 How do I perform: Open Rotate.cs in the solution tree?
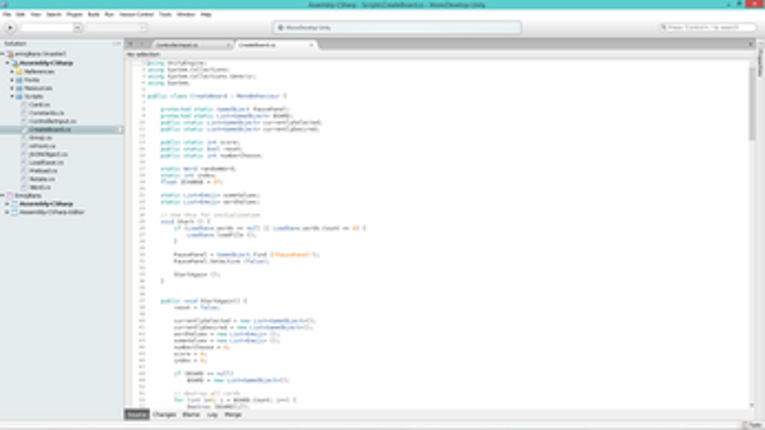point(41,179)
